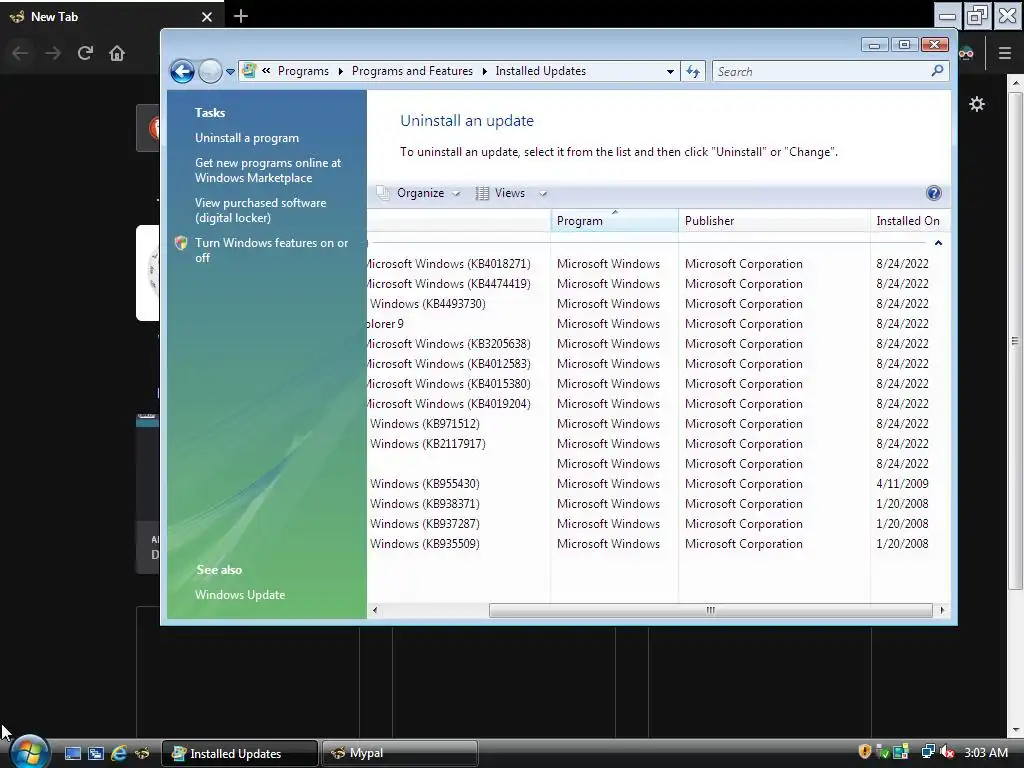Click Programs in the address breadcrumb

click(303, 71)
